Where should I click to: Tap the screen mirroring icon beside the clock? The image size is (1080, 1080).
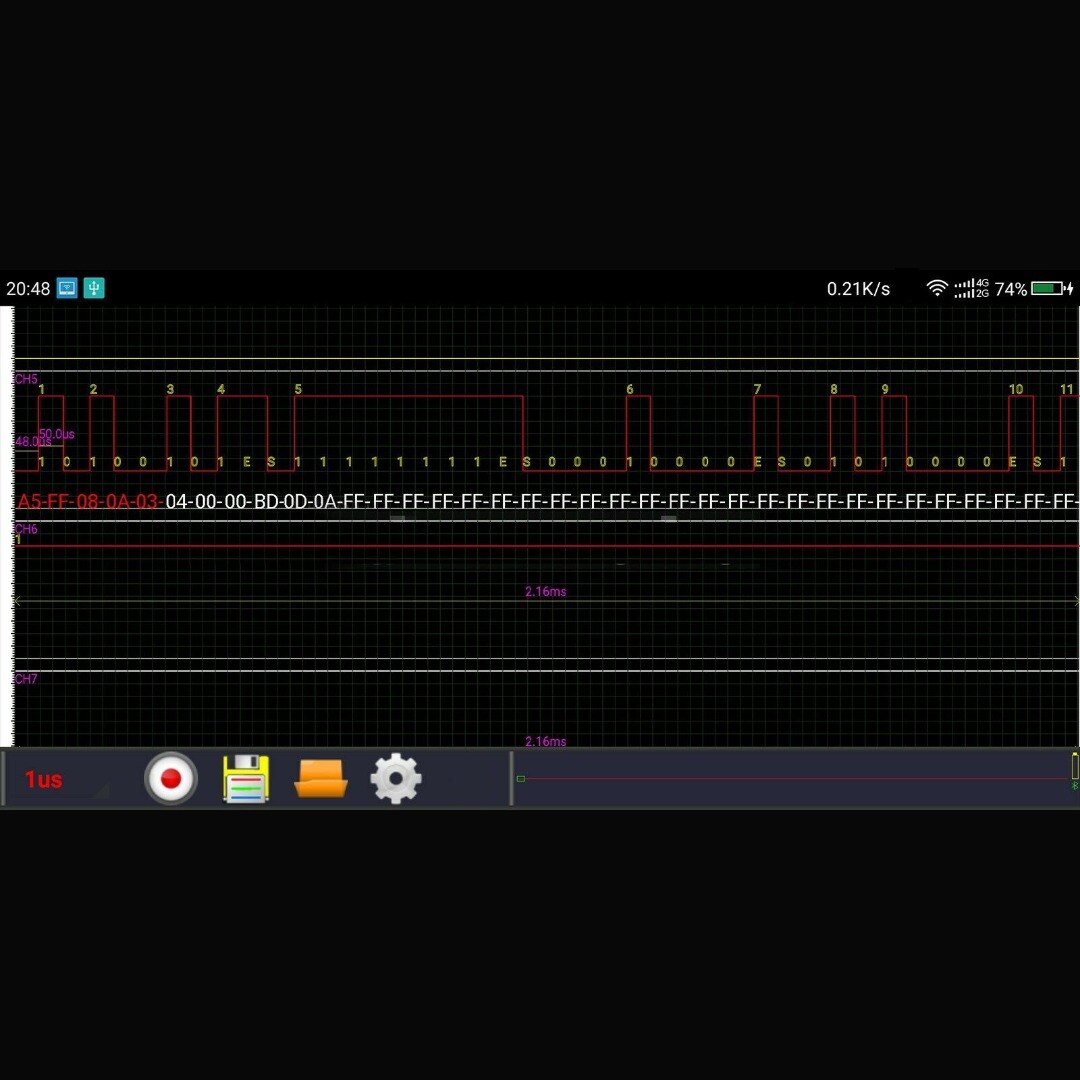pos(65,288)
